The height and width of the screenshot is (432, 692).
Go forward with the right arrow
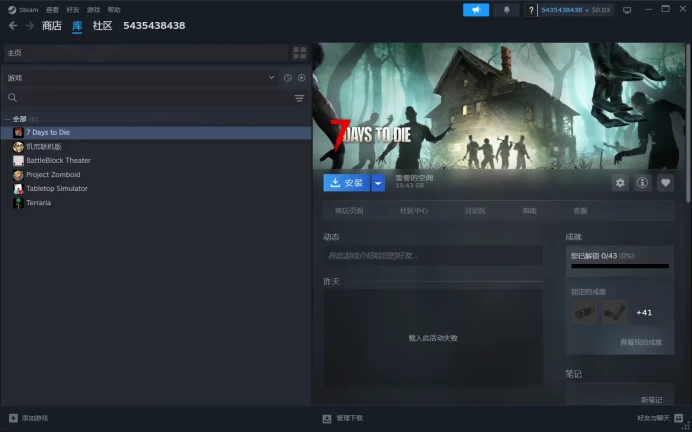pos(30,26)
